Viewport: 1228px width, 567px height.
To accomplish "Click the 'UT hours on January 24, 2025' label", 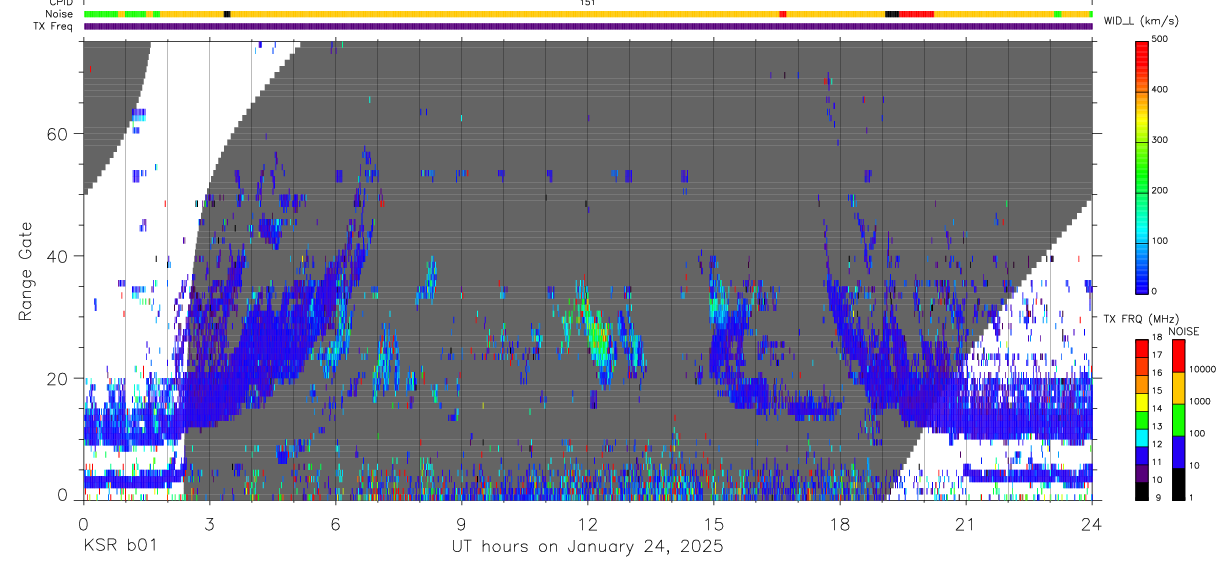I will [x=587, y=547].
